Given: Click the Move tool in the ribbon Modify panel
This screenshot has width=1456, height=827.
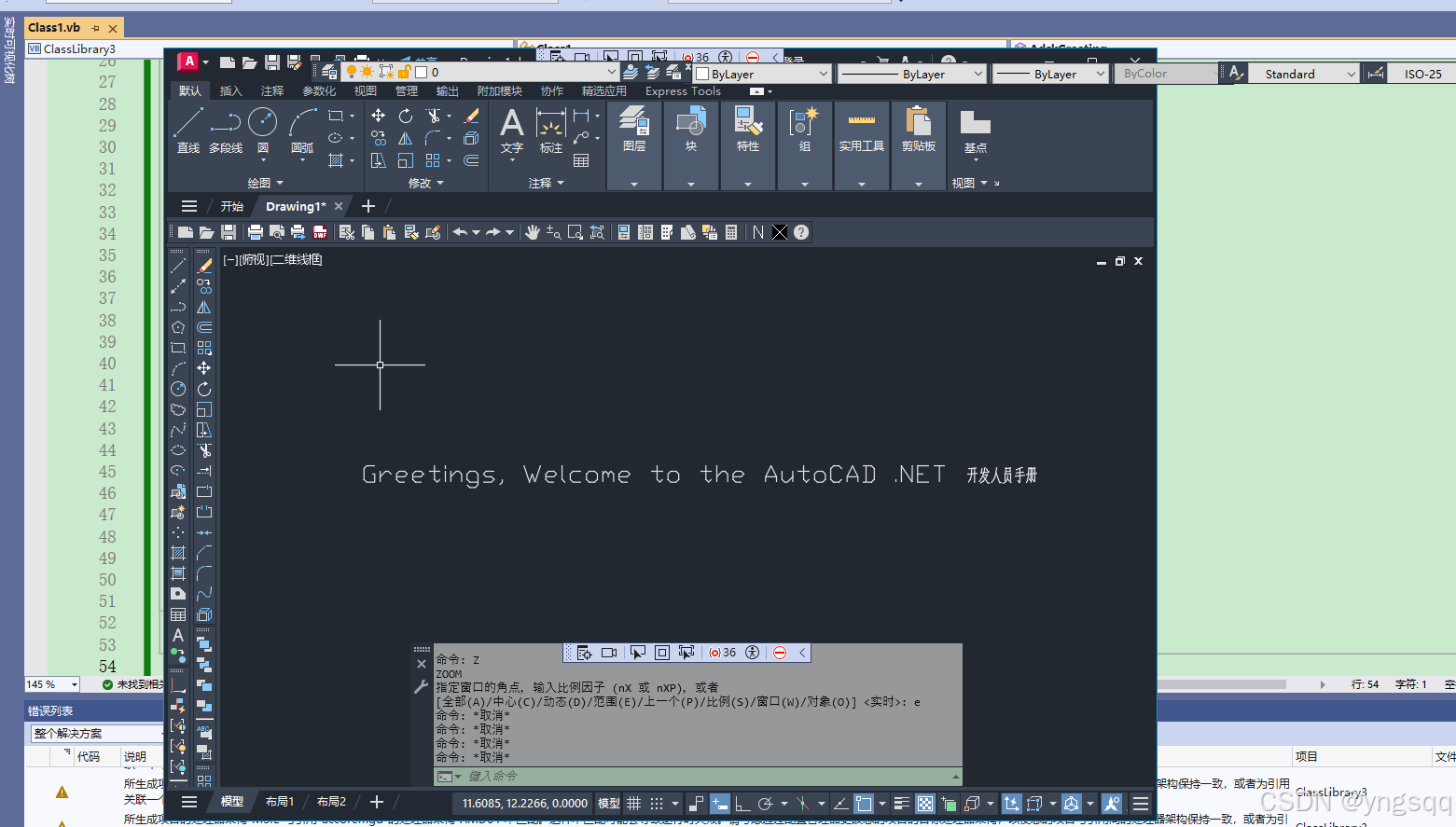Looking at the screenshot, I should (378, 116).
